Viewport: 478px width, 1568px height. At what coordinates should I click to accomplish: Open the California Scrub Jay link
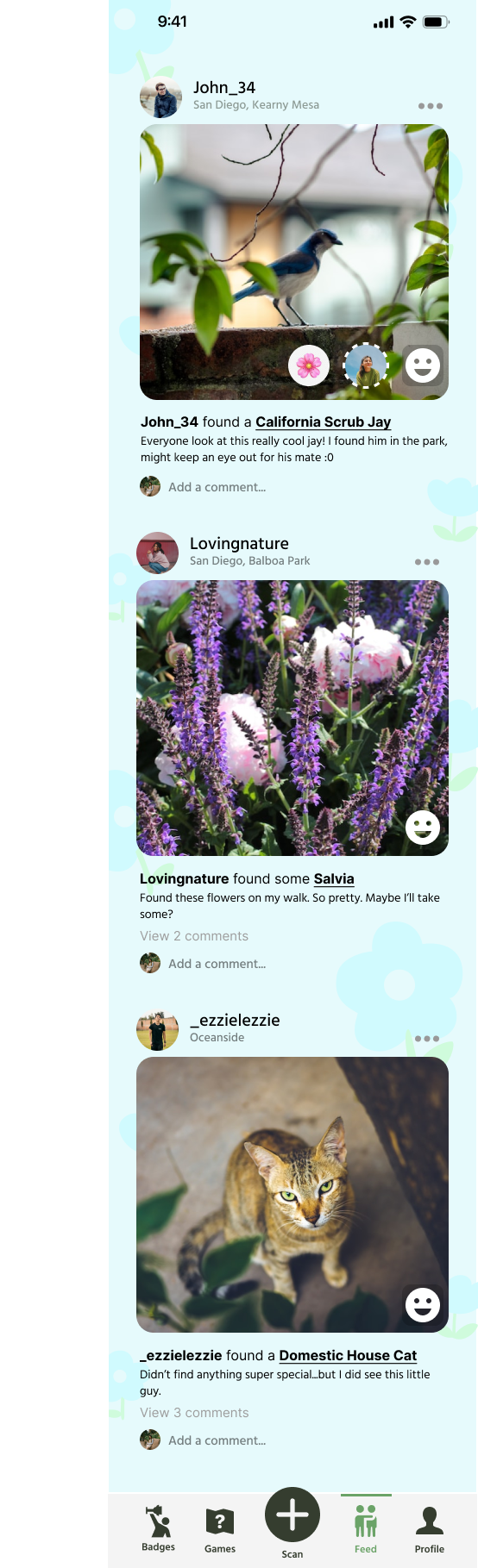pyautogui.click(x=324, y=422)
